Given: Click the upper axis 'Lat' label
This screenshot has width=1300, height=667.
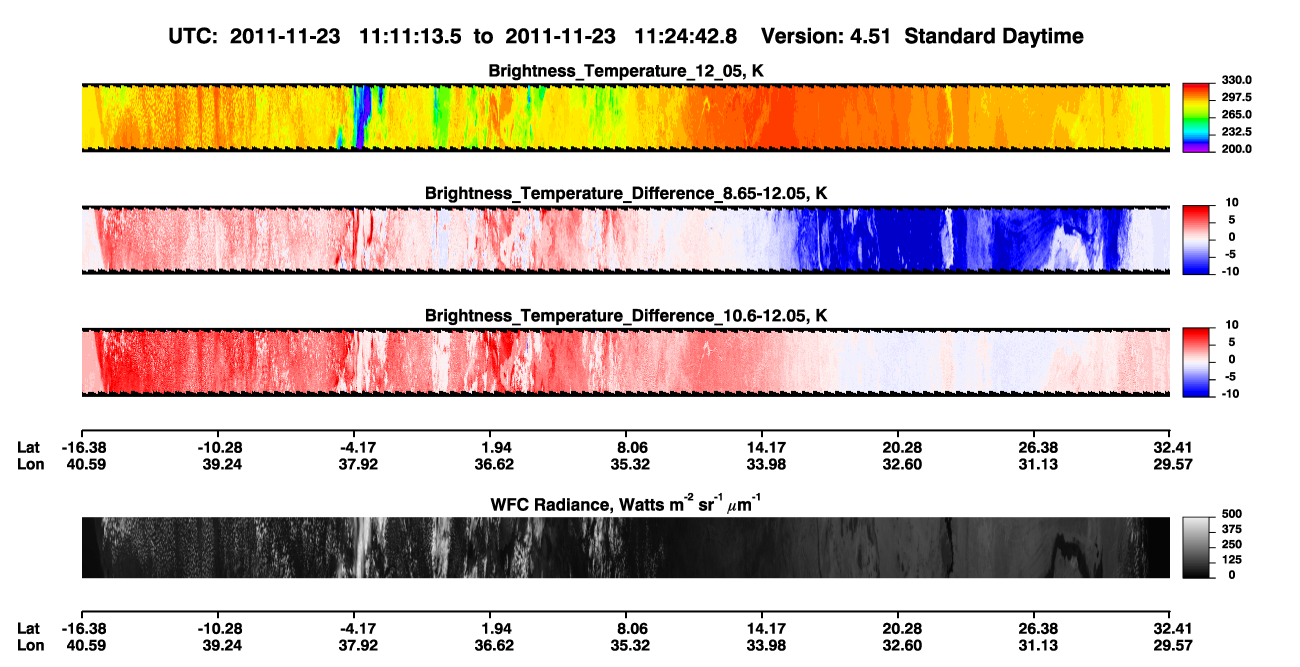Looking at the screenshot, I should point(30,447).
